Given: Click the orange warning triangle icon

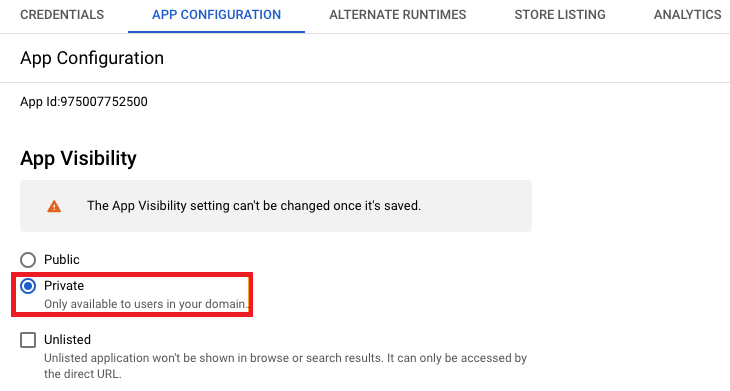Looking at the screenshot, I should pyautogui.click(x=54, y=206).
